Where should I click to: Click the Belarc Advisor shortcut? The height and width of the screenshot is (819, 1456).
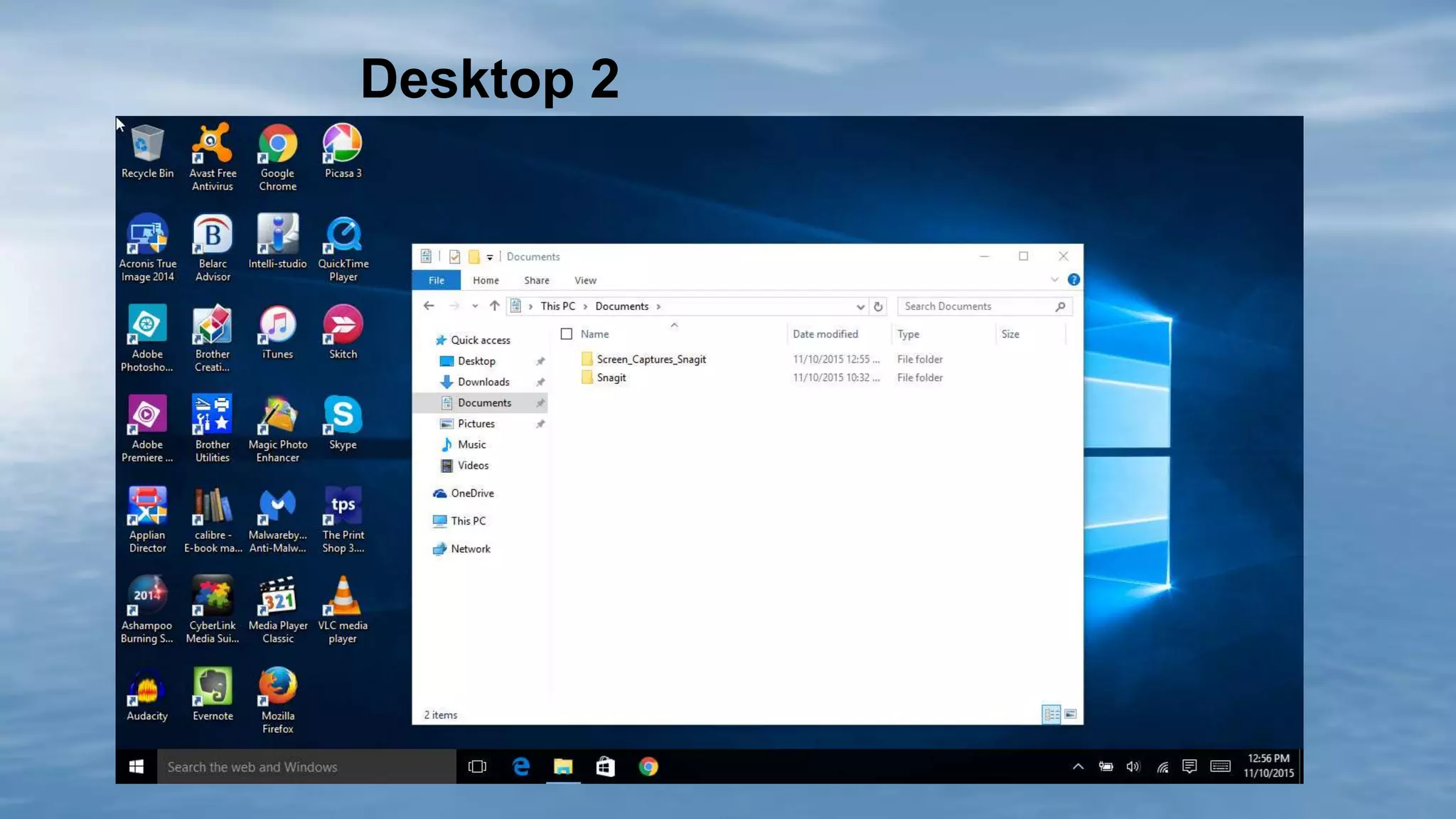coord(213,247)
